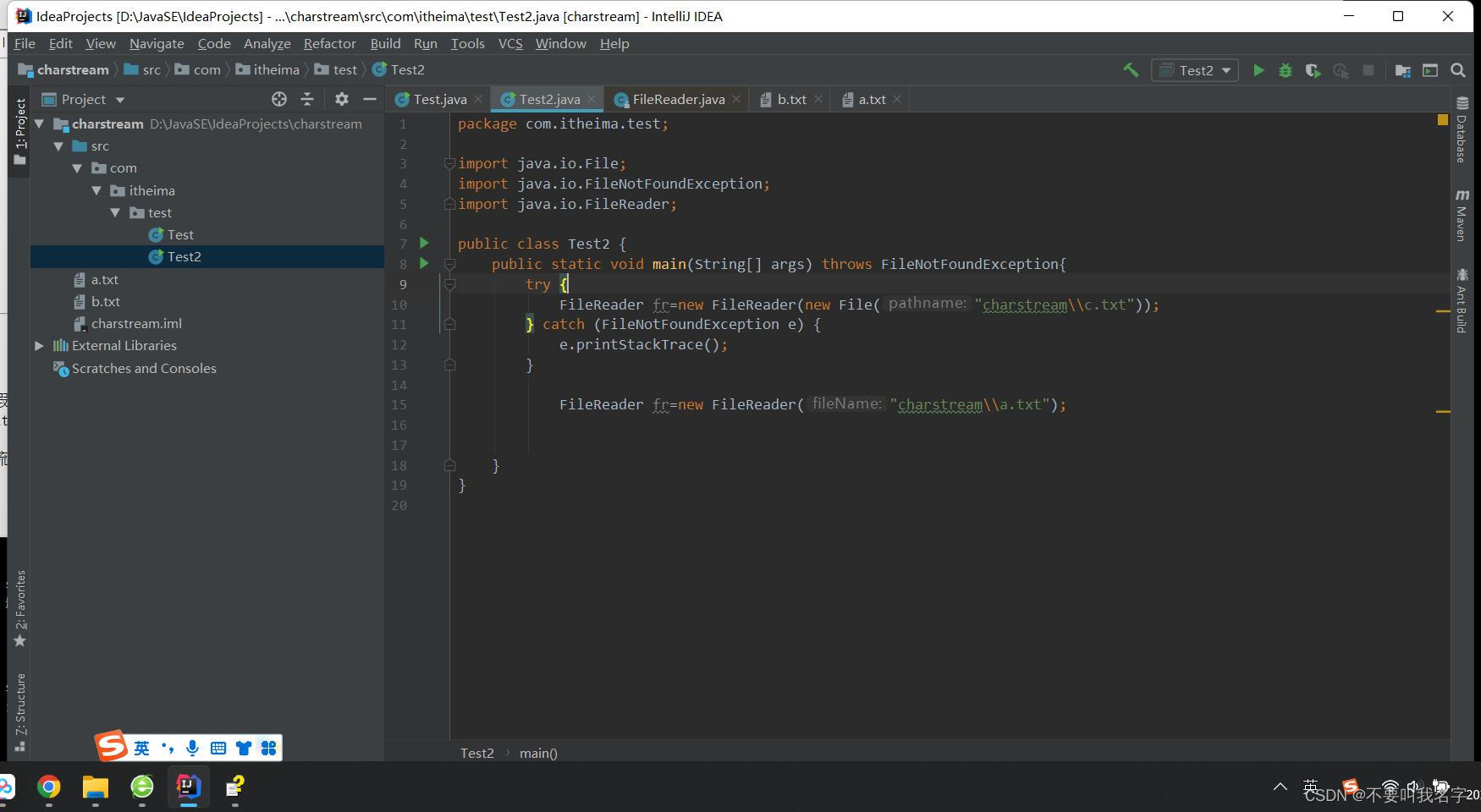The image size is (1481, 812).
Task: Fold the import block at line 3
Action: click(x=450, y=163)
